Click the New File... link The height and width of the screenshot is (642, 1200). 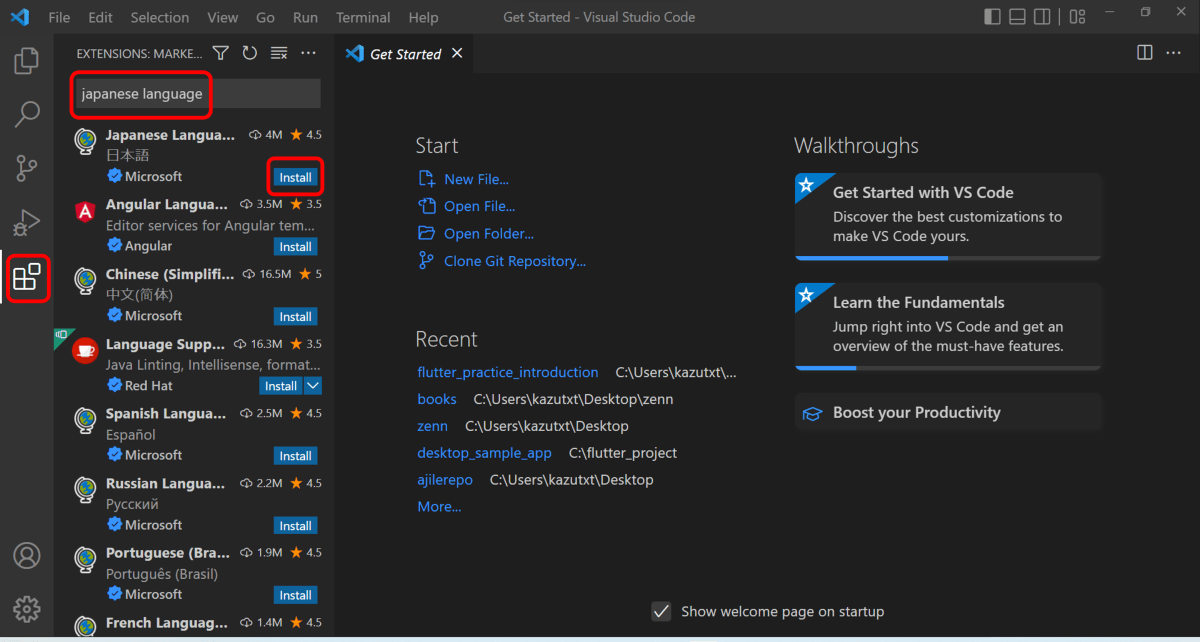(476, 179)
